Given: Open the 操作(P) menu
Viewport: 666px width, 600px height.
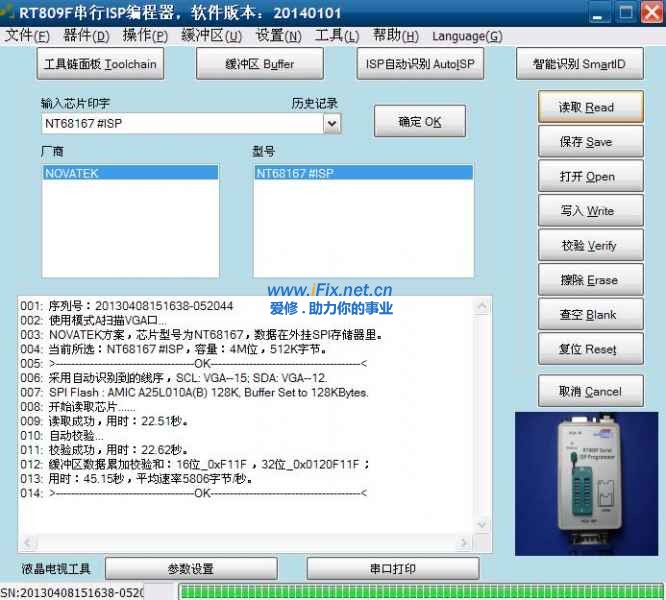Looking at the screenshot, I should coord(145,36).
